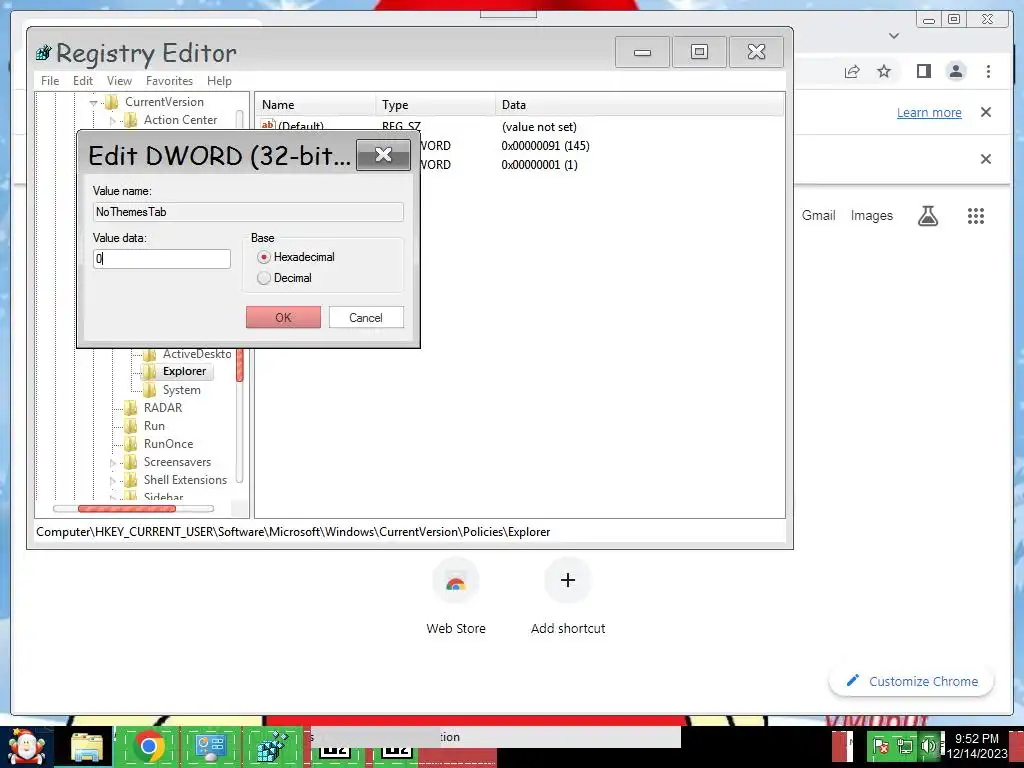Screen dimensions: 1024x768
Task: Open Chrome's three-dot menu
Action: pos(988,71)
